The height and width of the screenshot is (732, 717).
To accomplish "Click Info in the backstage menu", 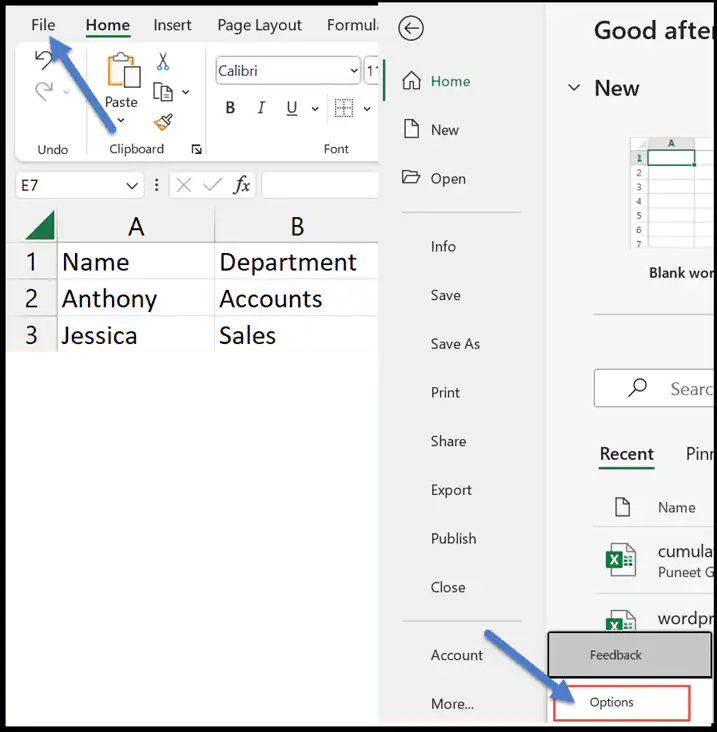I will (443, 246).
